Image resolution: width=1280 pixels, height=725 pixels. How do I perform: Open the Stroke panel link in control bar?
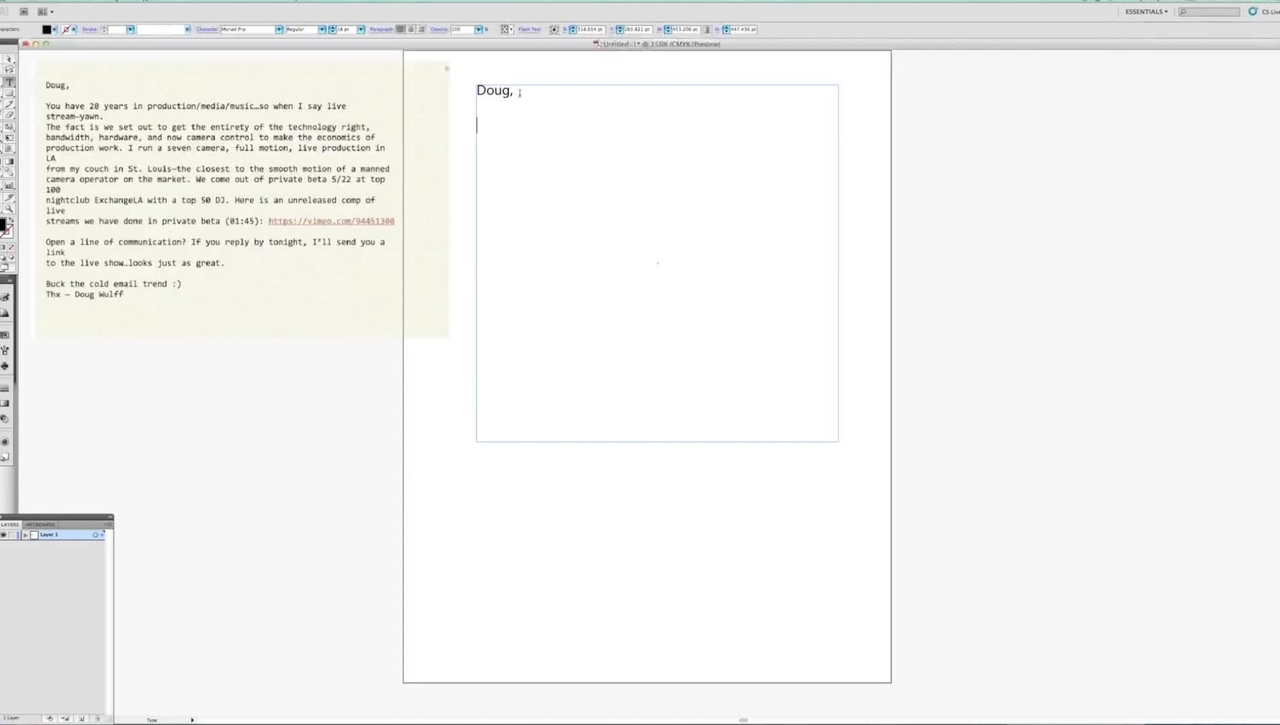[x=89, y=29]
